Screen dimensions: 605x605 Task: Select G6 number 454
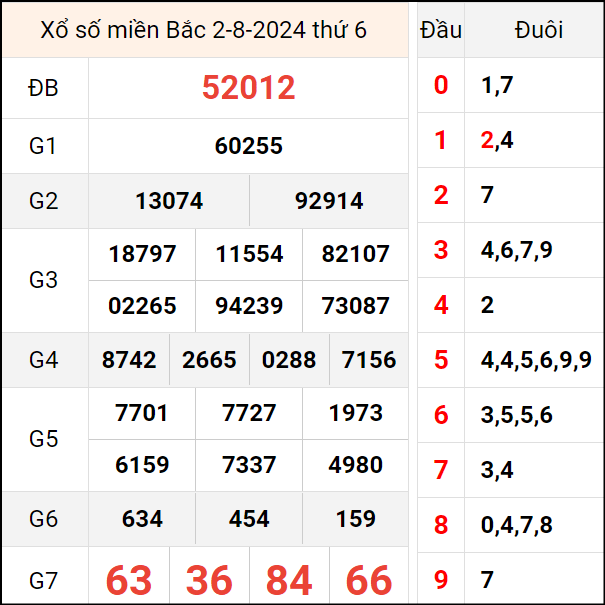point(249,519)
